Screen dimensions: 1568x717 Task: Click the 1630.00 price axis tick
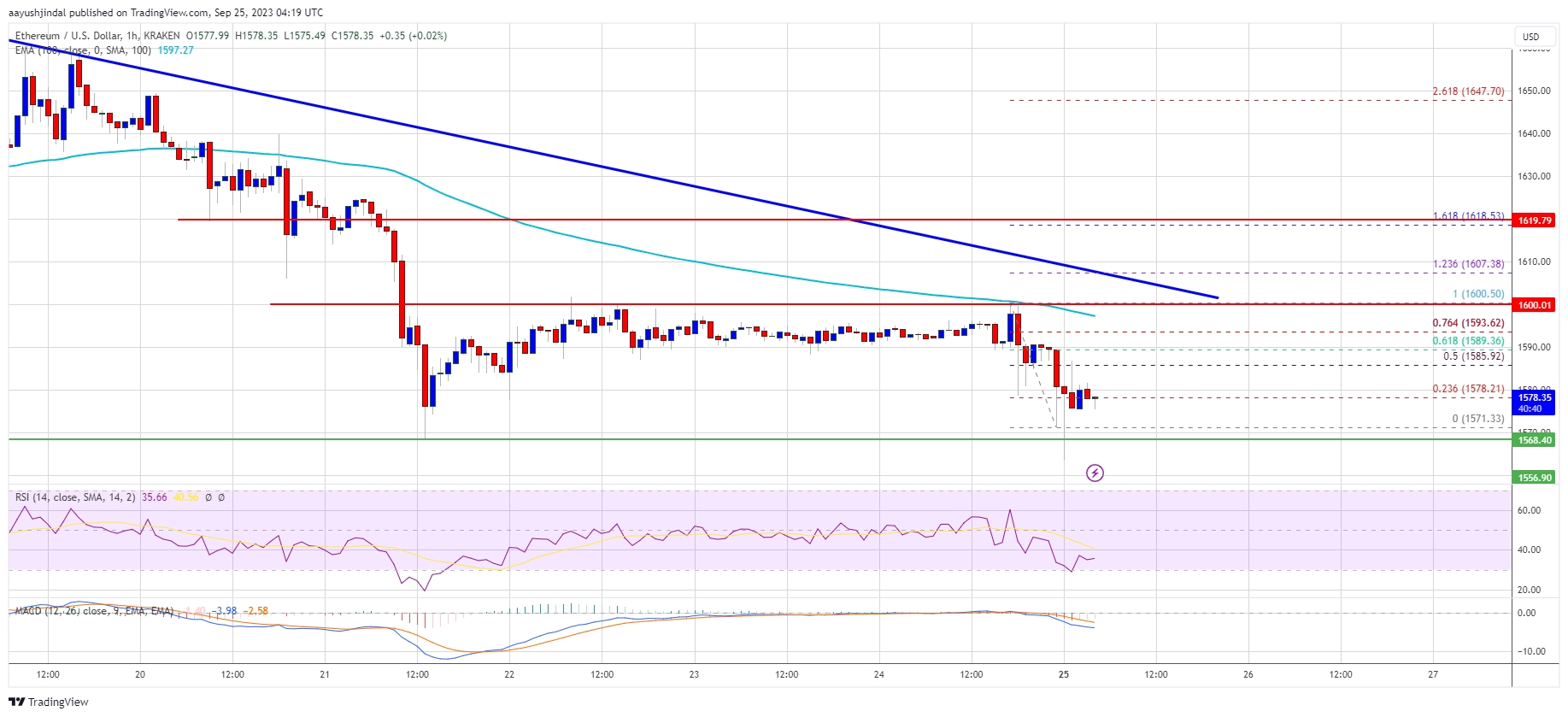click(1534, 177)
